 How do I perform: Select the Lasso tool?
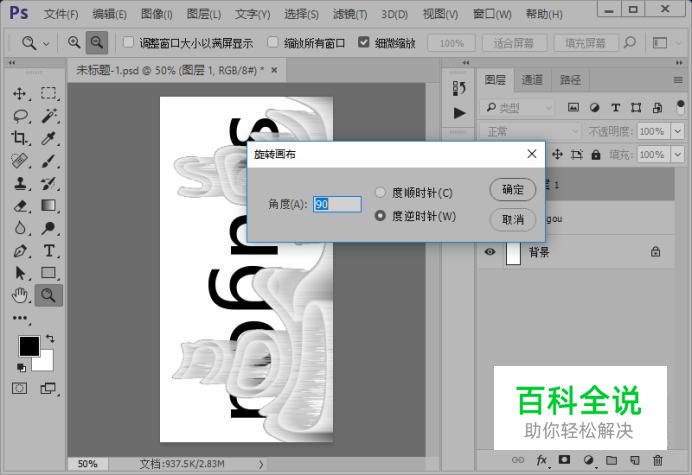[x=20, y=116]
